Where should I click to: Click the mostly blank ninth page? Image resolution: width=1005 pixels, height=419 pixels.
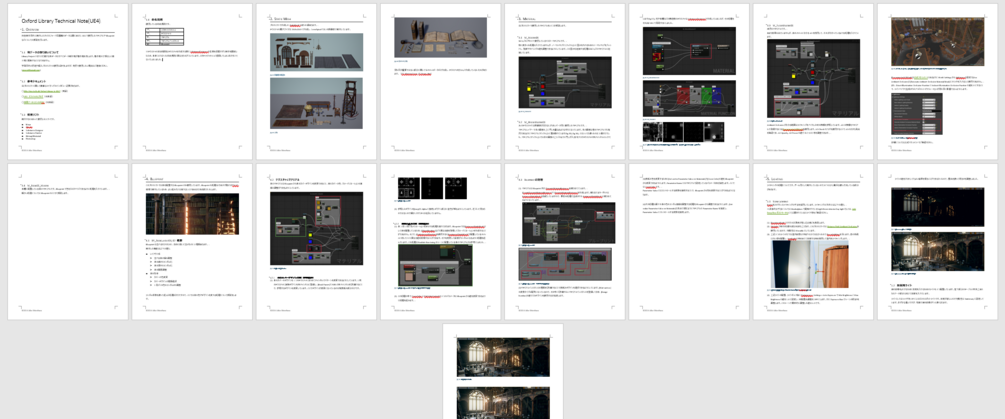coord(68,242)
